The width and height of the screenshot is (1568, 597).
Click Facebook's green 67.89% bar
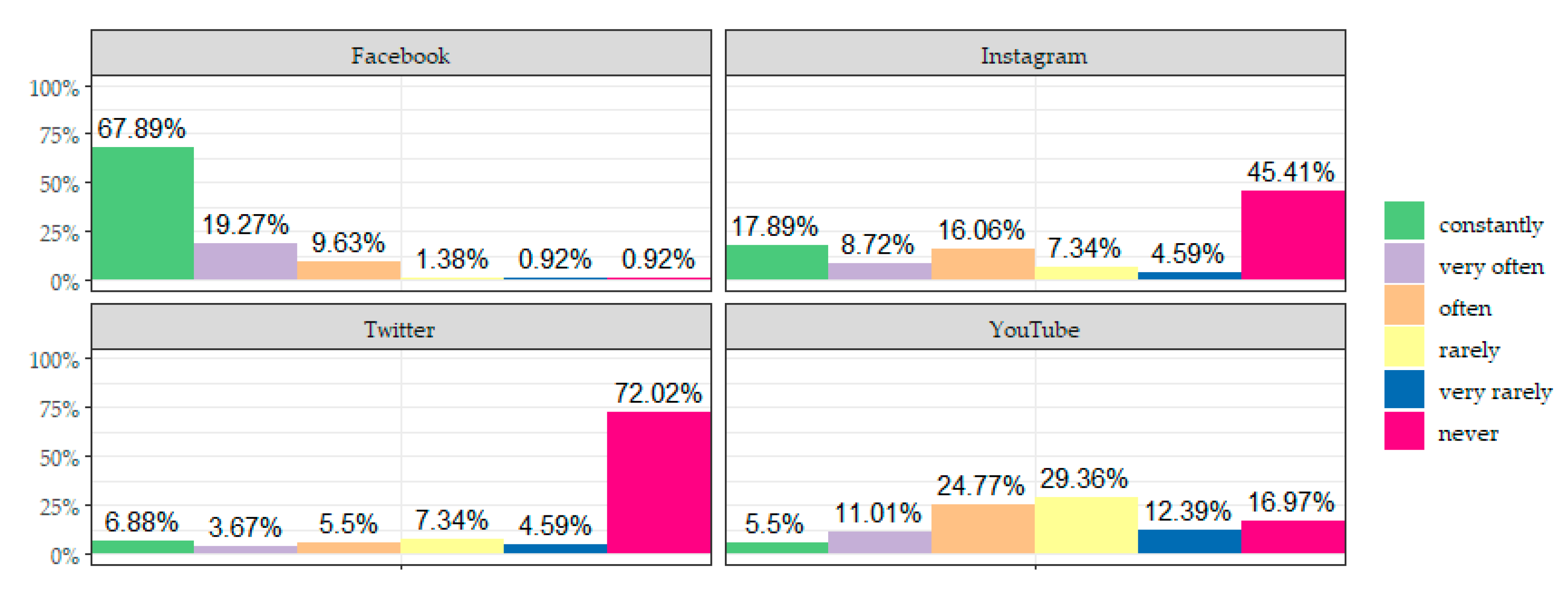click(x=142, y=213)
